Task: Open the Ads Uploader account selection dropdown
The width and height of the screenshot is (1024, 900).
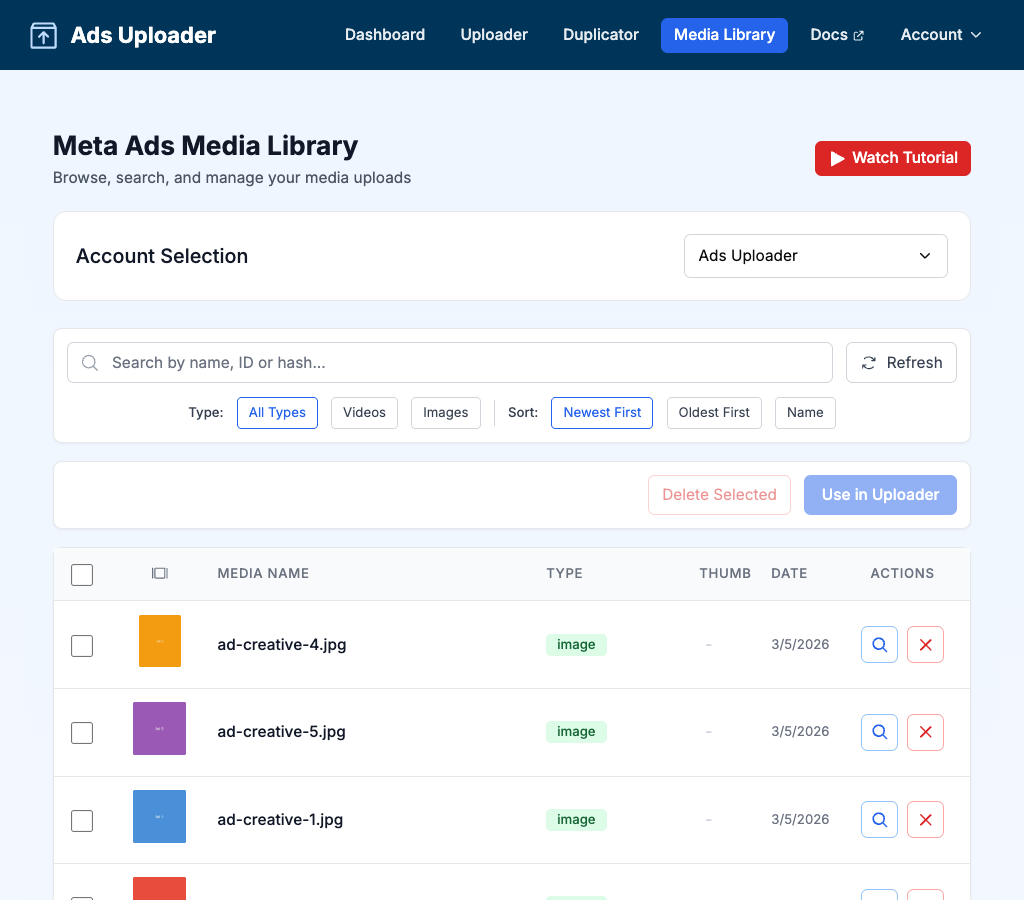Action: pyautogui.click(x=815, y=256)
